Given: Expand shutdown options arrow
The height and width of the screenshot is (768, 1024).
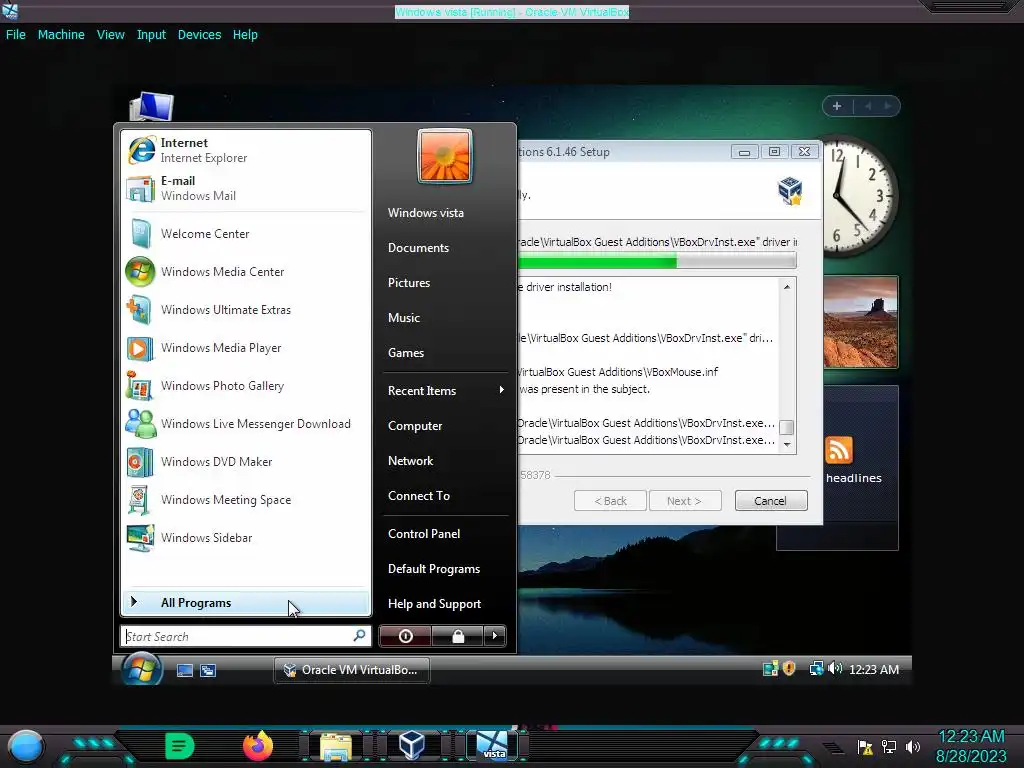Looking at the screenshot, I should click(x=495, y=636).
